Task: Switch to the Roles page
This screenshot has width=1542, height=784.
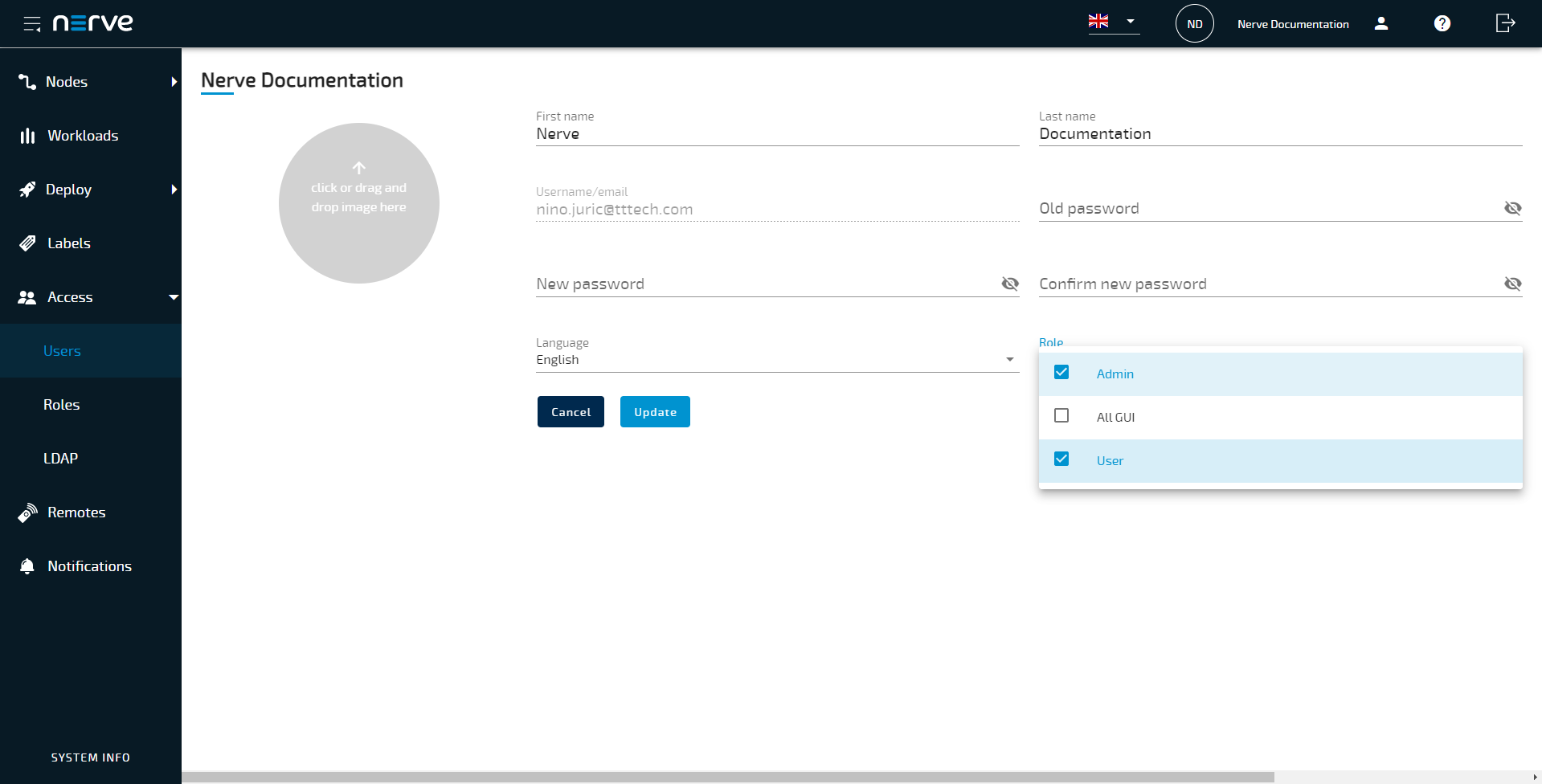Action: [x=62, y=404]
